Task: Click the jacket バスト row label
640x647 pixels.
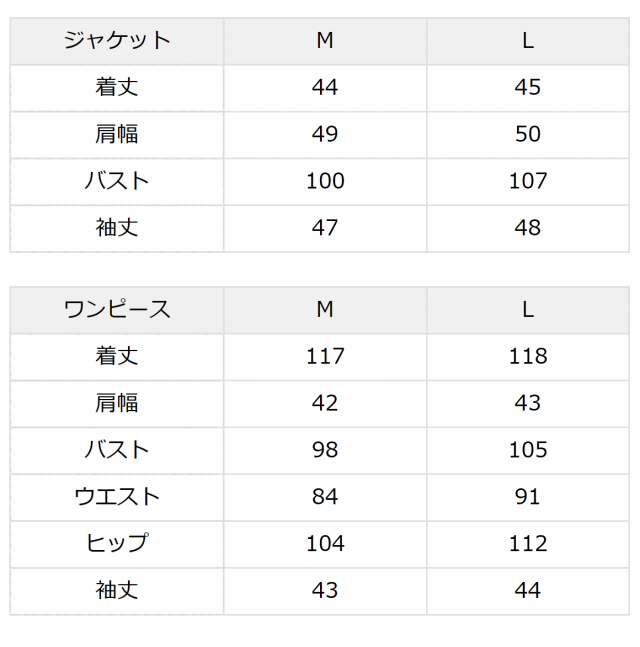Action: pyautogui.click(x=117, y=181)
